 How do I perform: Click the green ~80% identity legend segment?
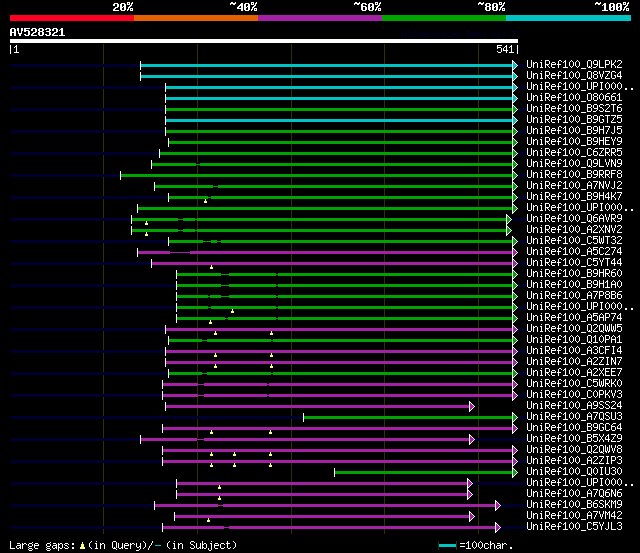click(444, 18)
